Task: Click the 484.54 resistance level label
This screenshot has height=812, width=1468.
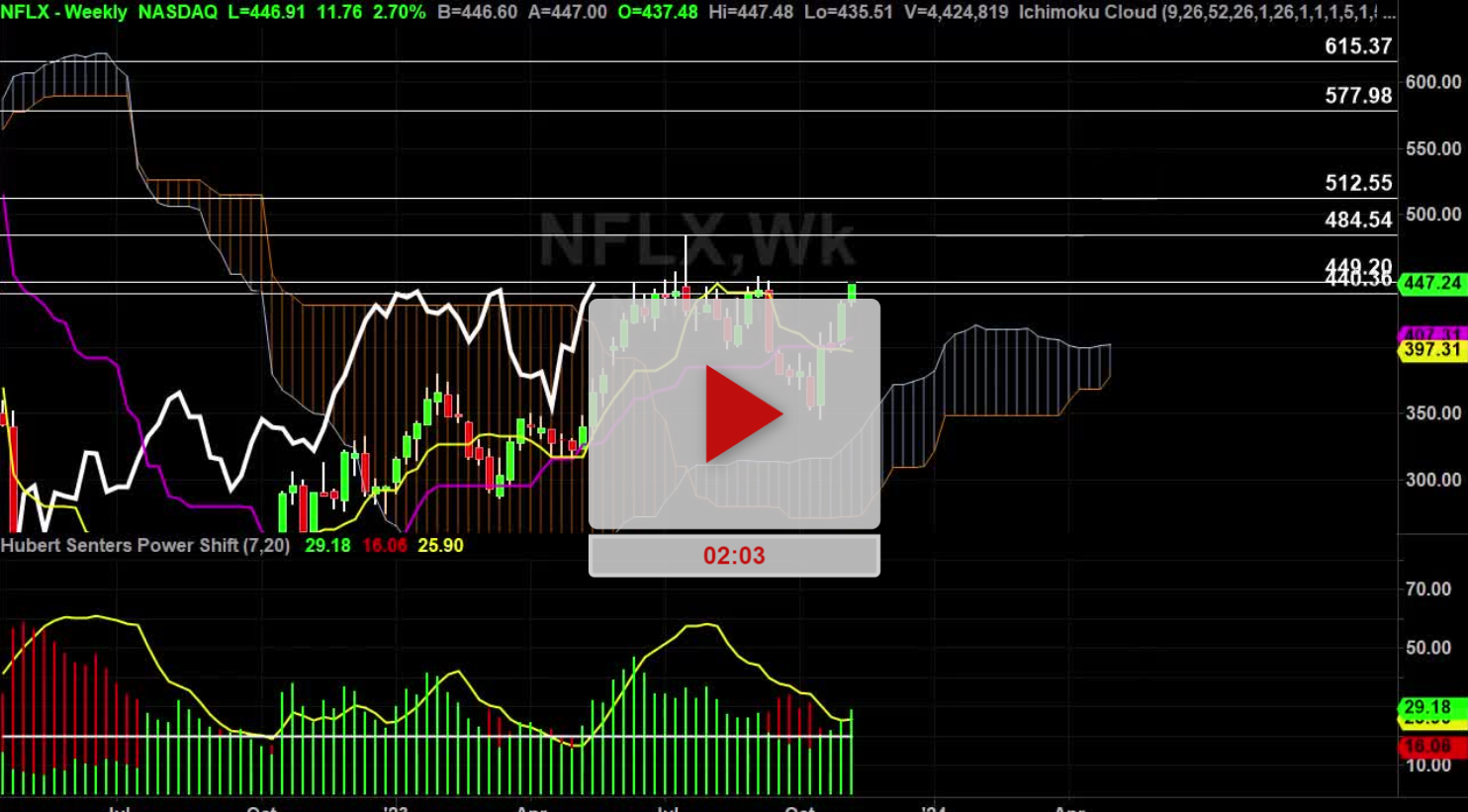Action: tap(1357, 221)
